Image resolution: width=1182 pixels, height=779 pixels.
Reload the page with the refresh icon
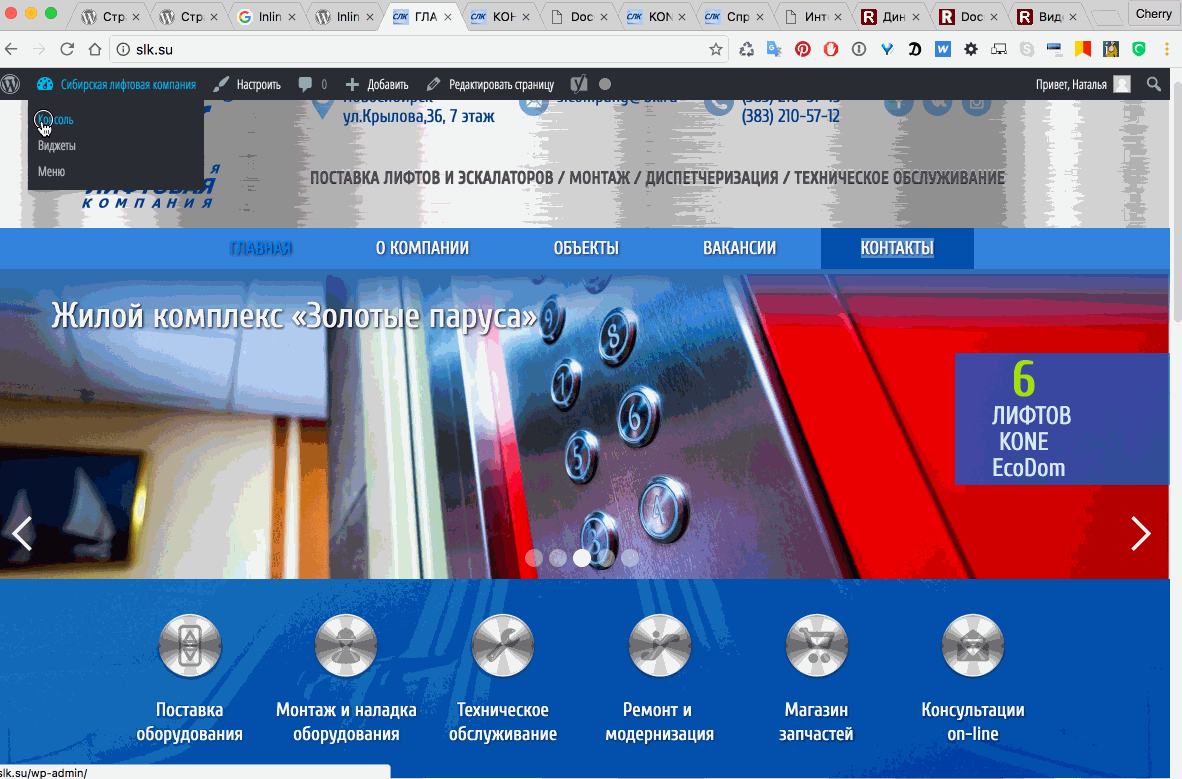tap(67, 49)
